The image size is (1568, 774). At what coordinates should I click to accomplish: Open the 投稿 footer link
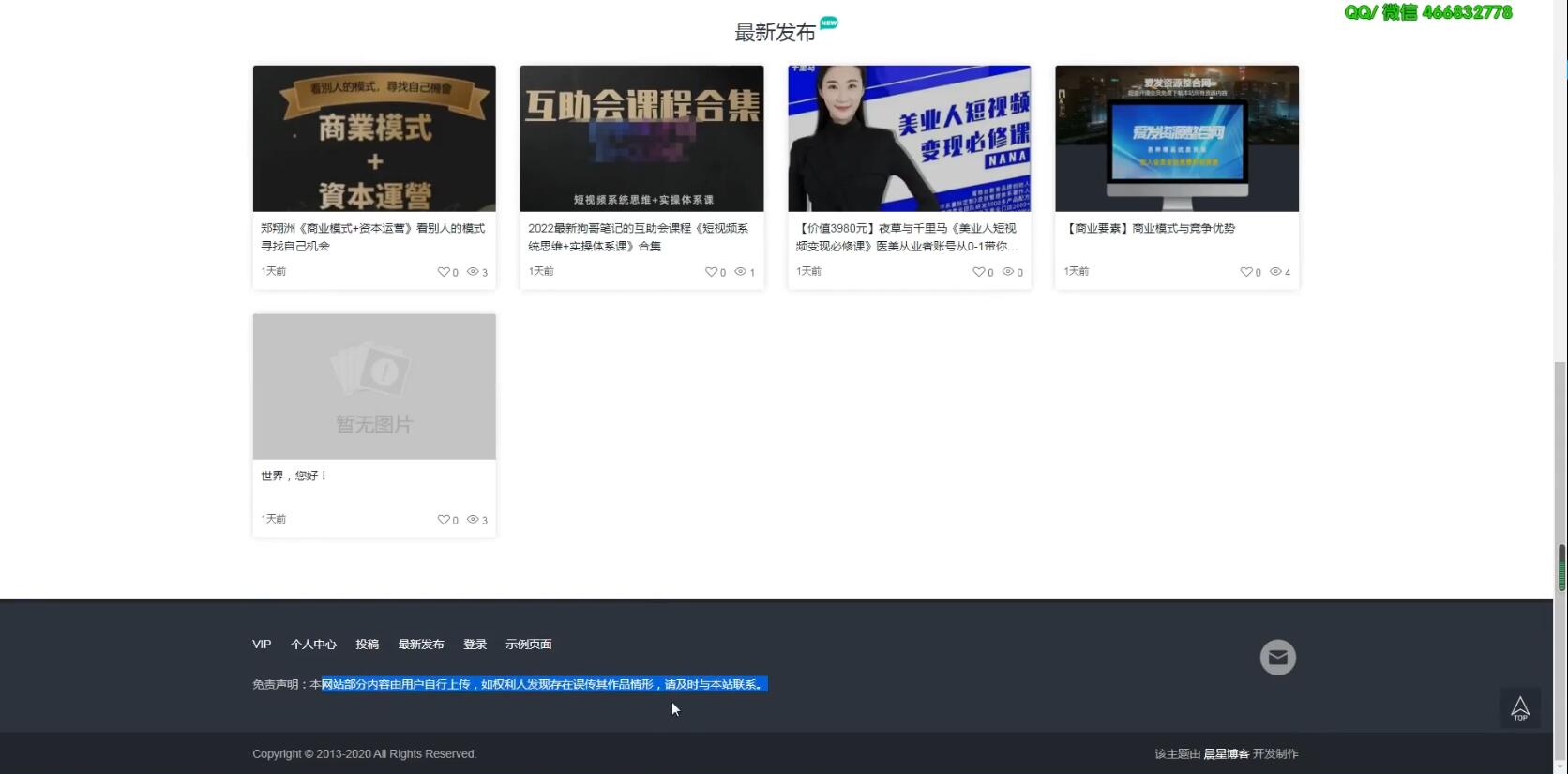click(x=367, y=645)
